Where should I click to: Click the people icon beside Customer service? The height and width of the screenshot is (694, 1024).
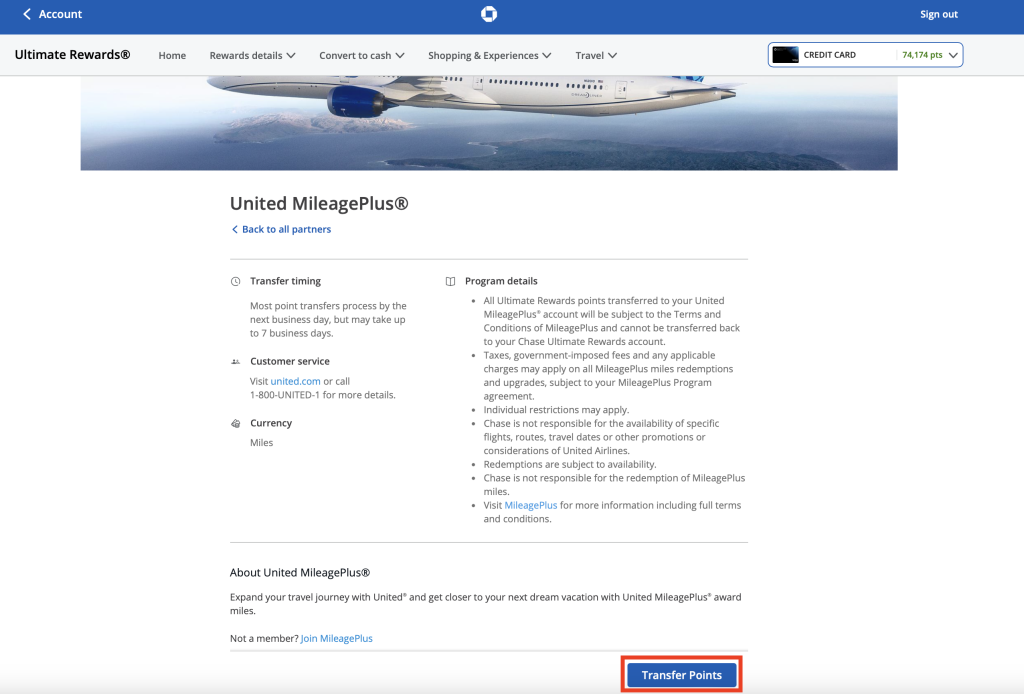click(236, 362)
